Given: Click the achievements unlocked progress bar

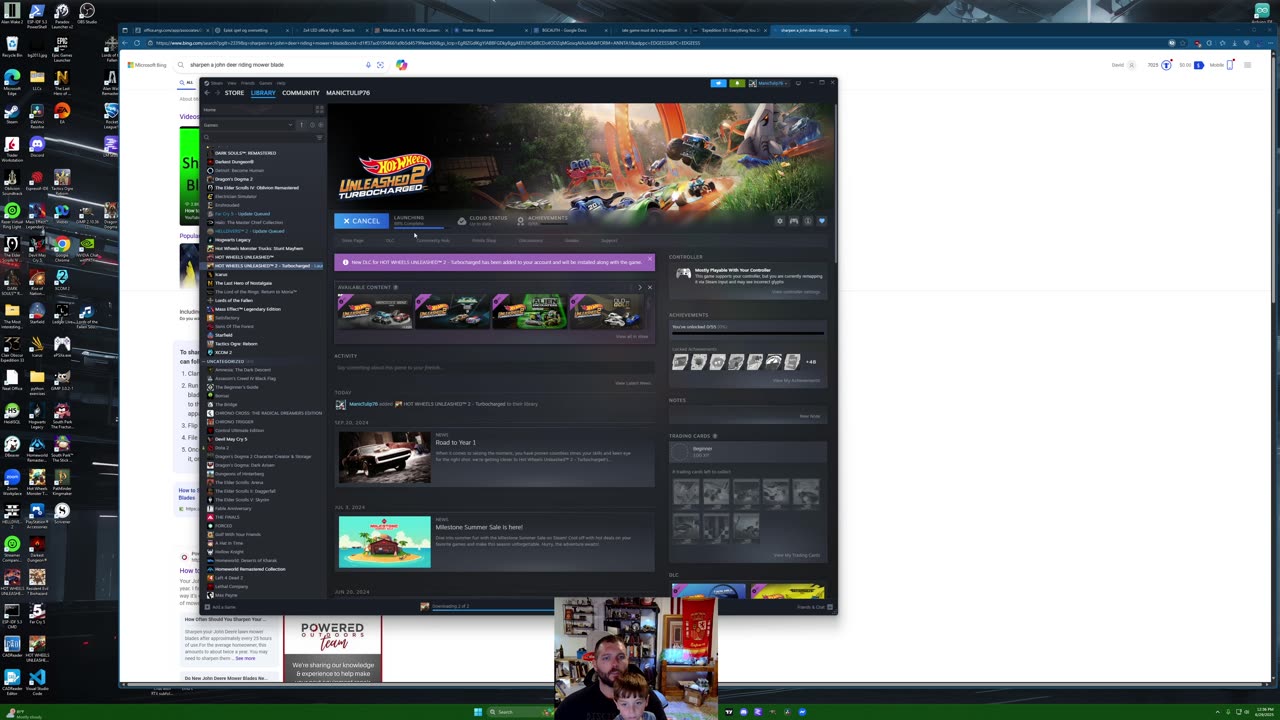Looking at the screenshot, I should tap(747, 333).
